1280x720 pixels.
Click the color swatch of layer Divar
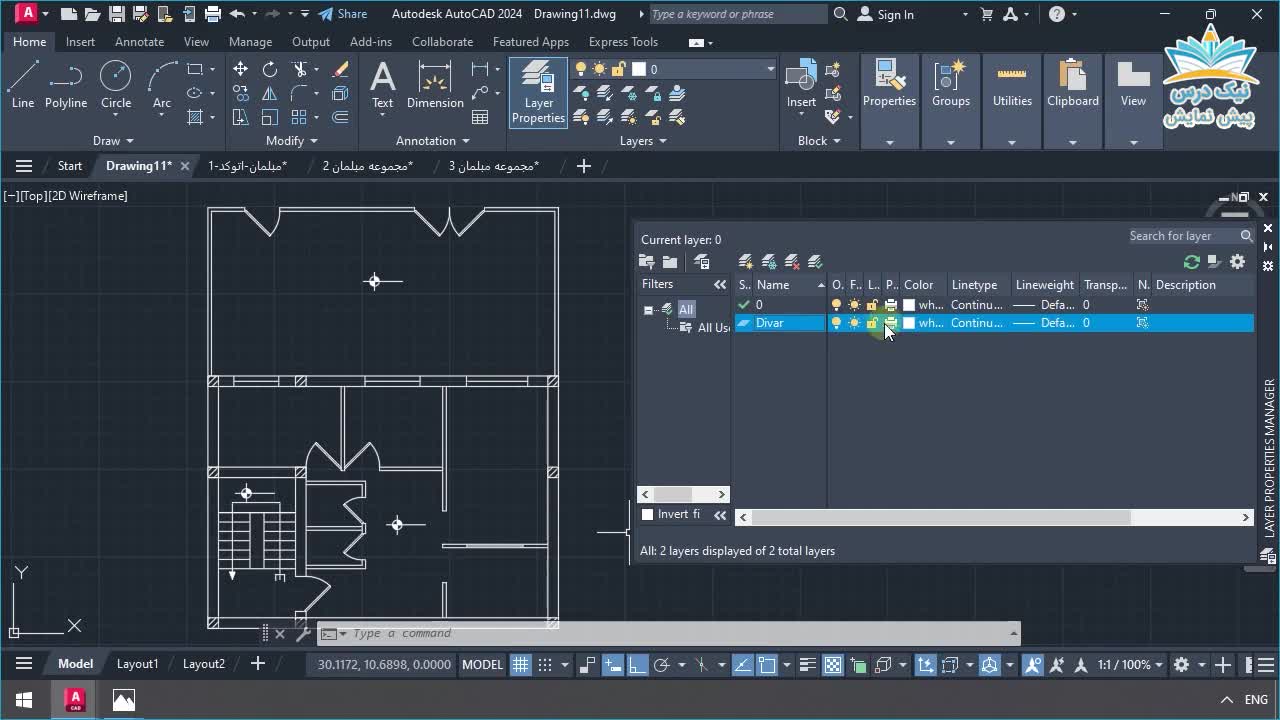click(909, 323)
